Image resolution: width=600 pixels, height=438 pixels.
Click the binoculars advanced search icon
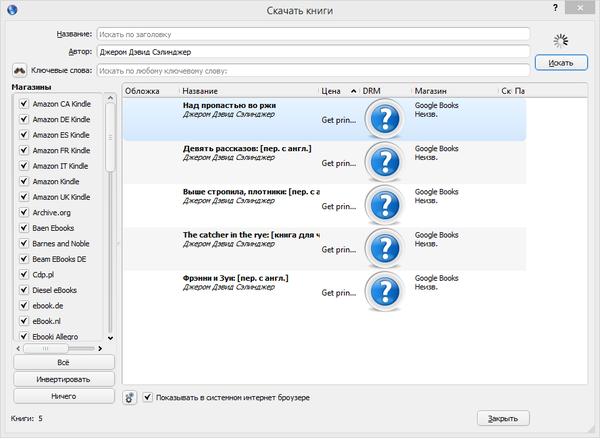coord(20,70)
